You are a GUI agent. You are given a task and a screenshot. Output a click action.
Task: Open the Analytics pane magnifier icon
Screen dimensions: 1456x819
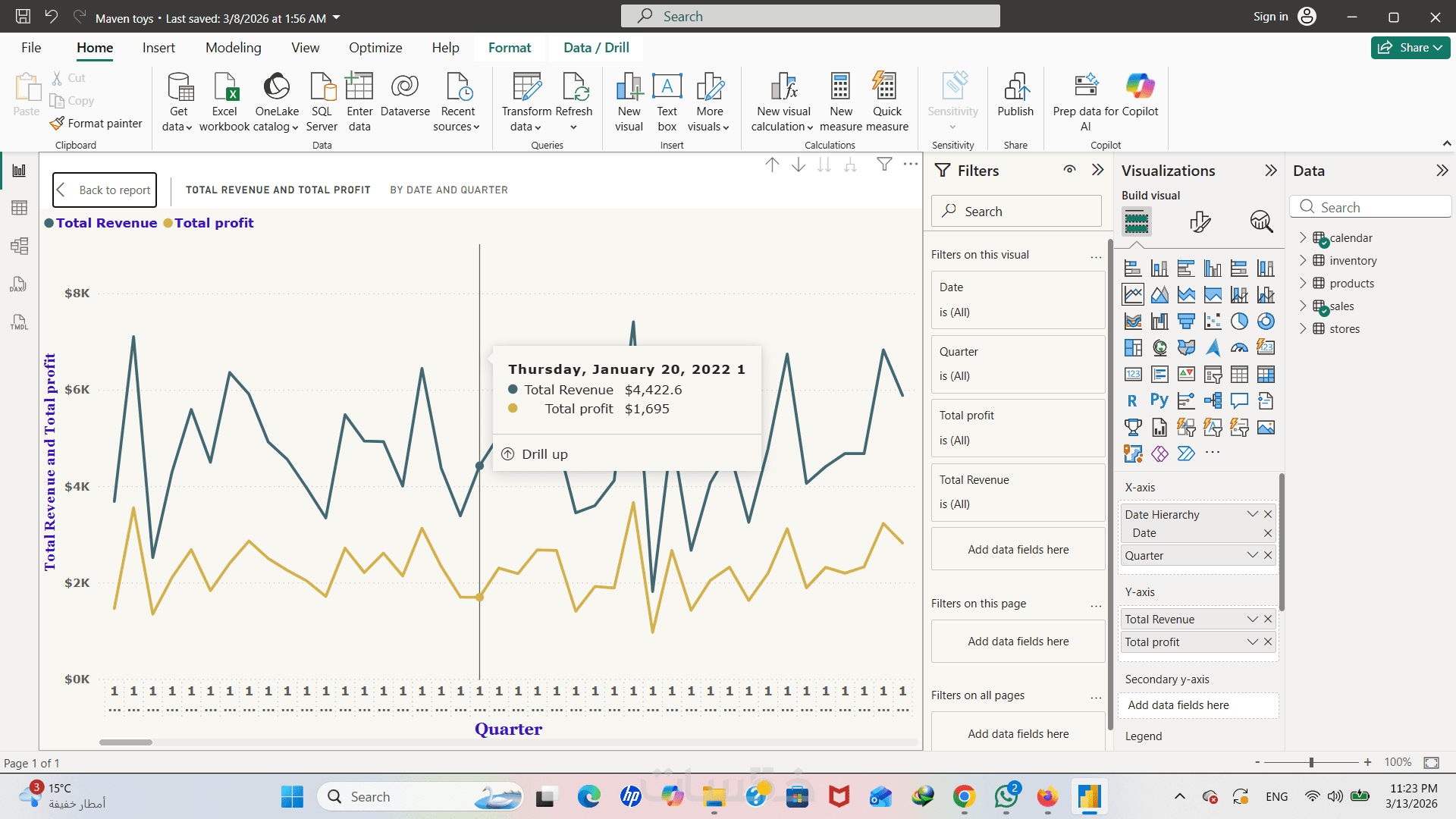1261,221
